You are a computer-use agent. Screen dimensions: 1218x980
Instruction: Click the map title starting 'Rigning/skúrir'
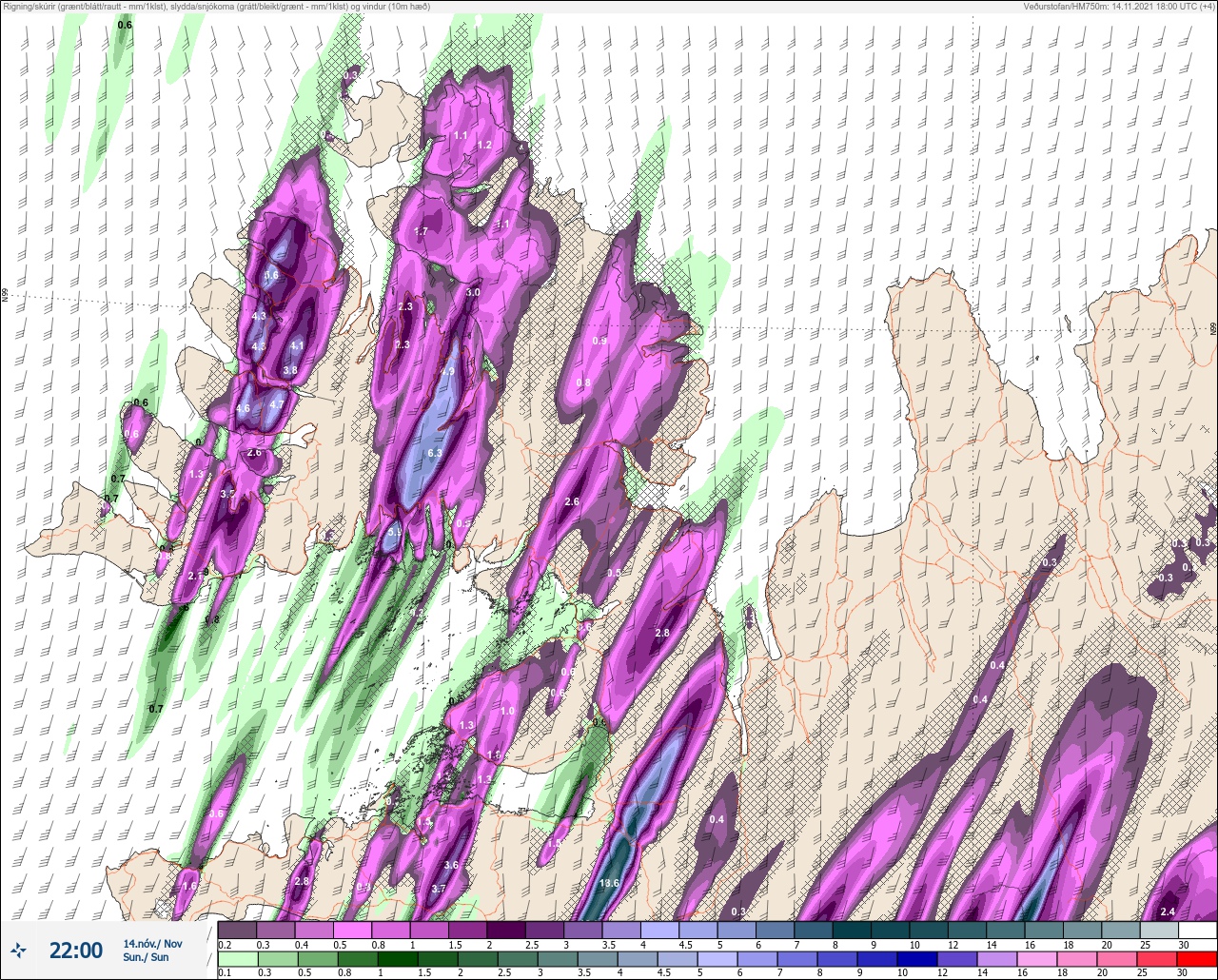tap(216, 7)
